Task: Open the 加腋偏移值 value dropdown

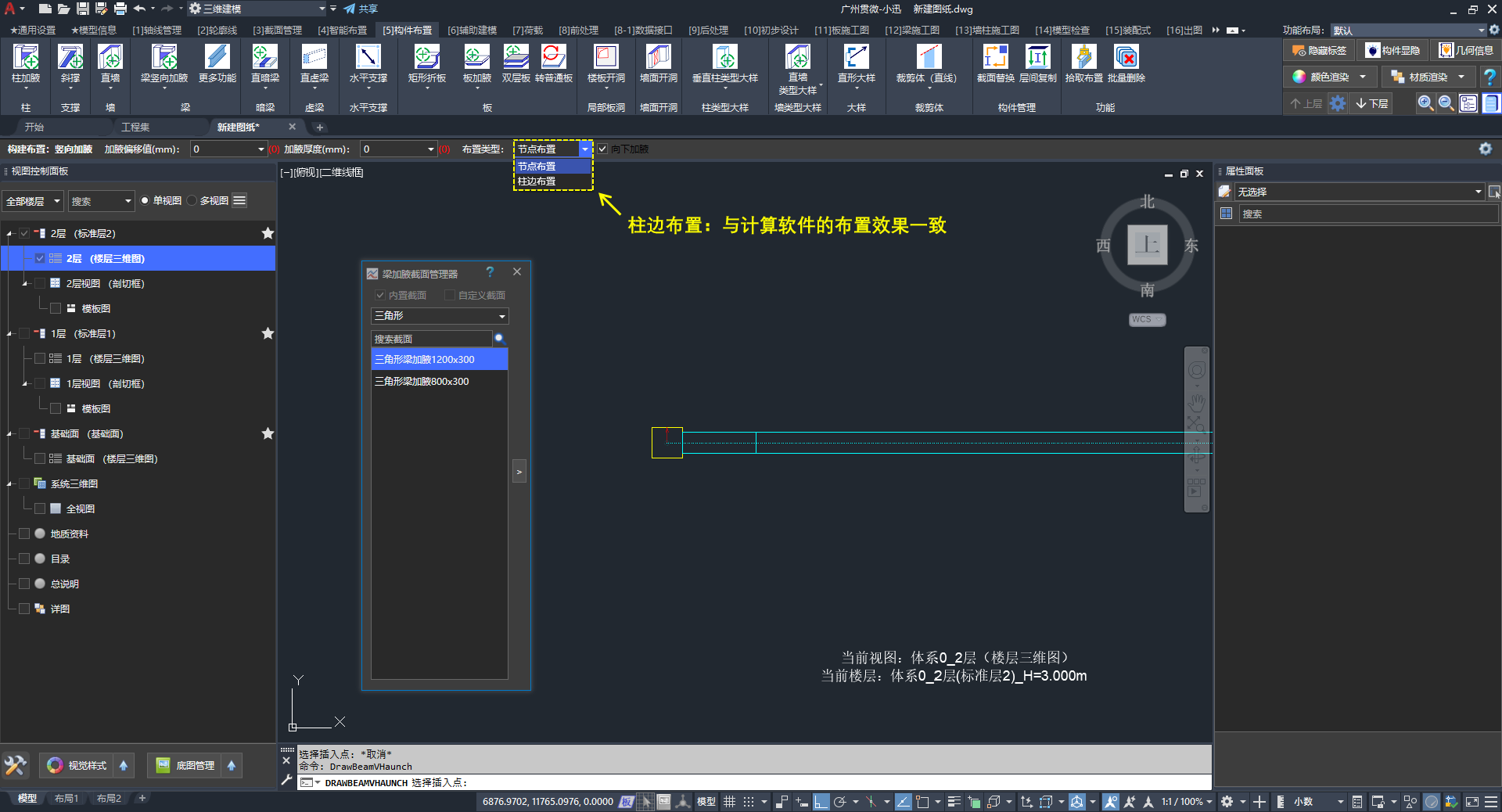Action: [x=261, y=149]
